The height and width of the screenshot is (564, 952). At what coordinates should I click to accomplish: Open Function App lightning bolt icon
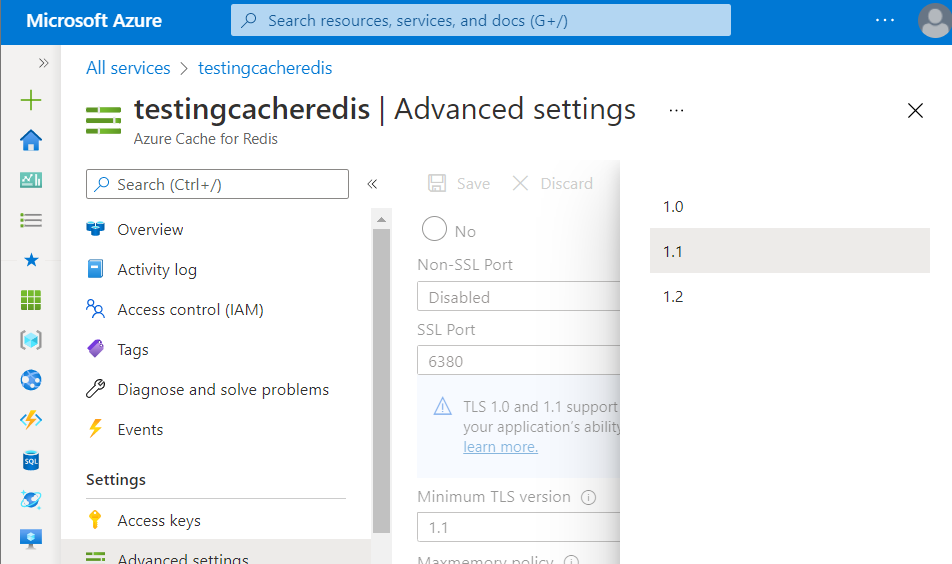(x=31, y=420)
